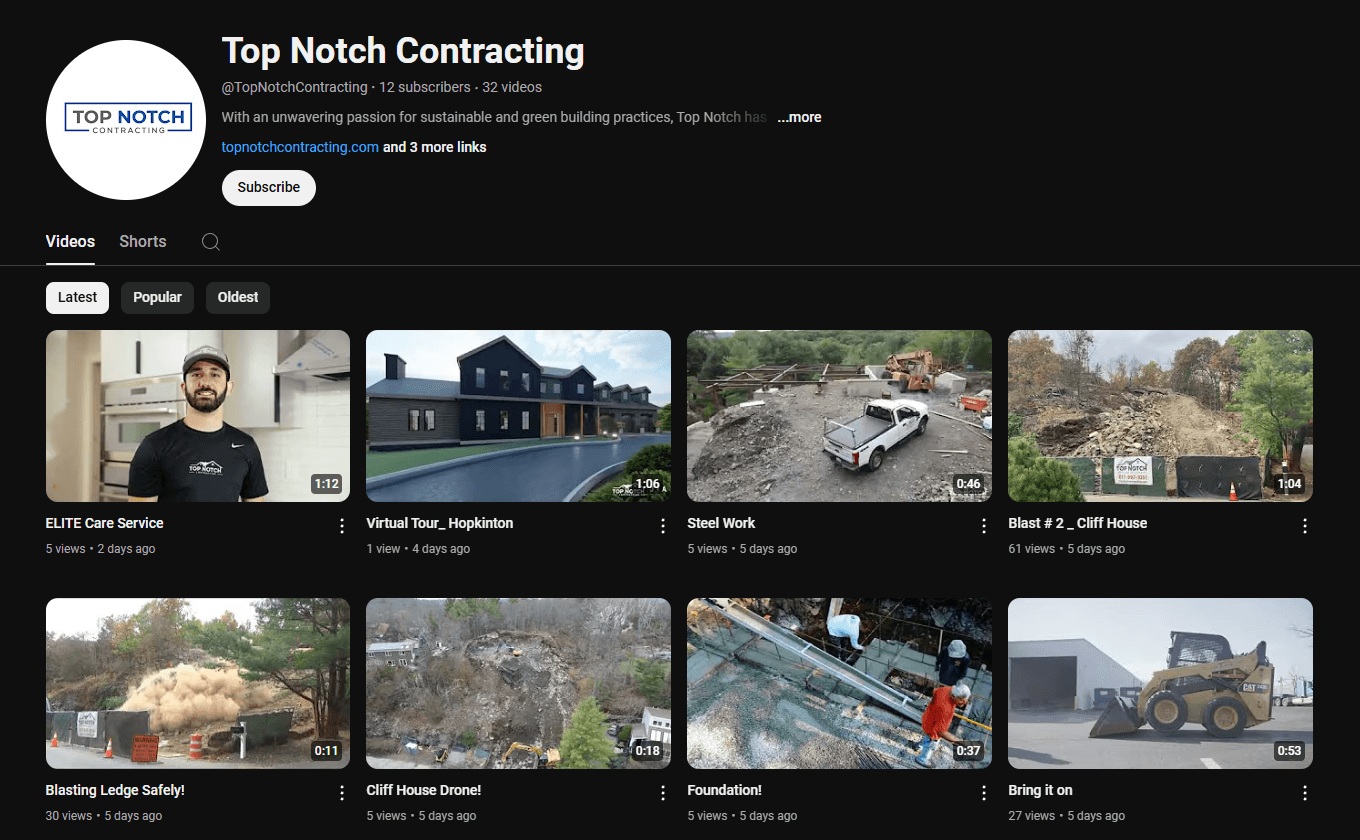Show the 'and 3 more links' list
Viewport: 1360px width, 840px height.
(435, 147)
